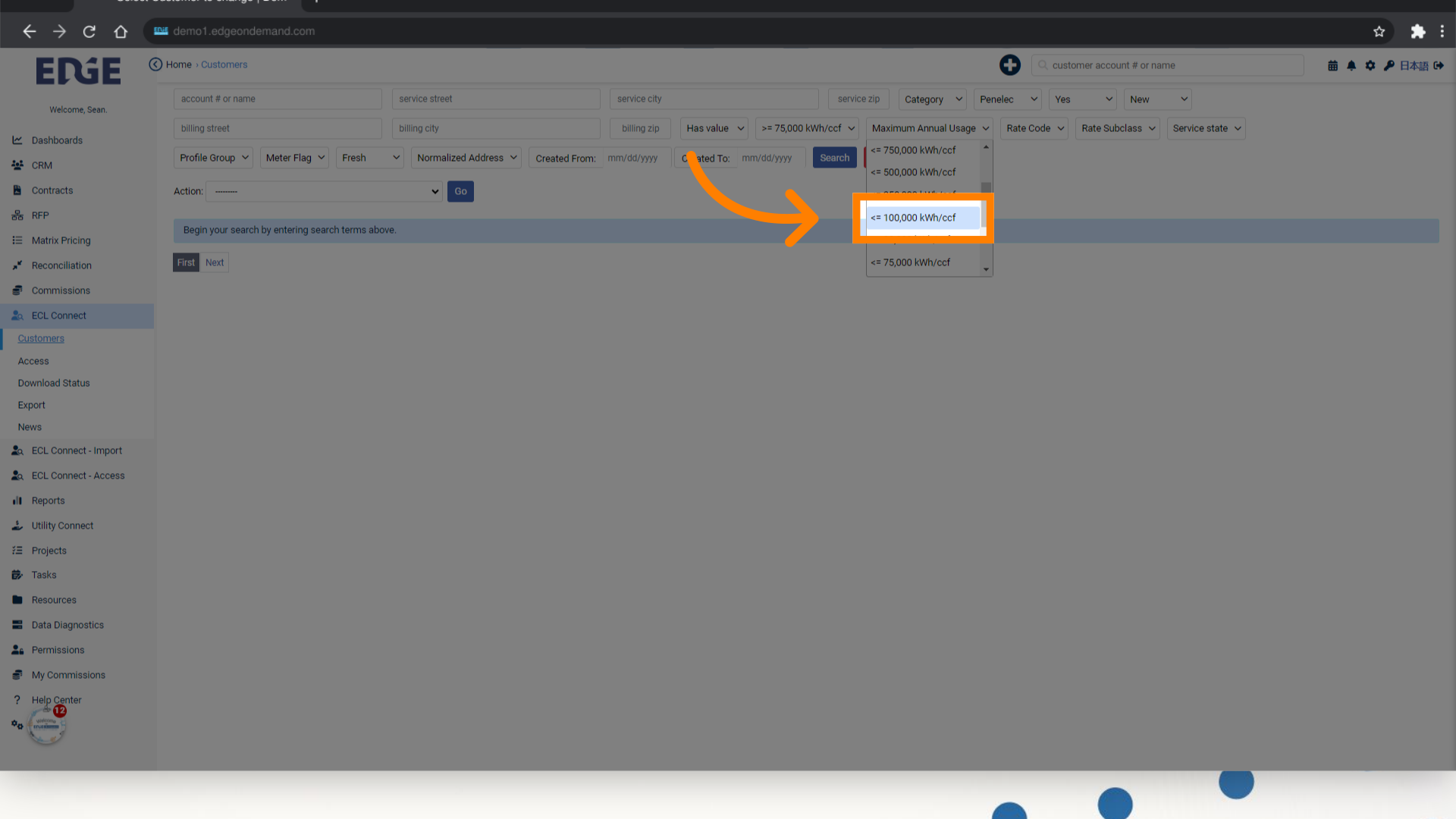Open the settings gear icon
The image size is (1456, 819).
pos(1370,66)
